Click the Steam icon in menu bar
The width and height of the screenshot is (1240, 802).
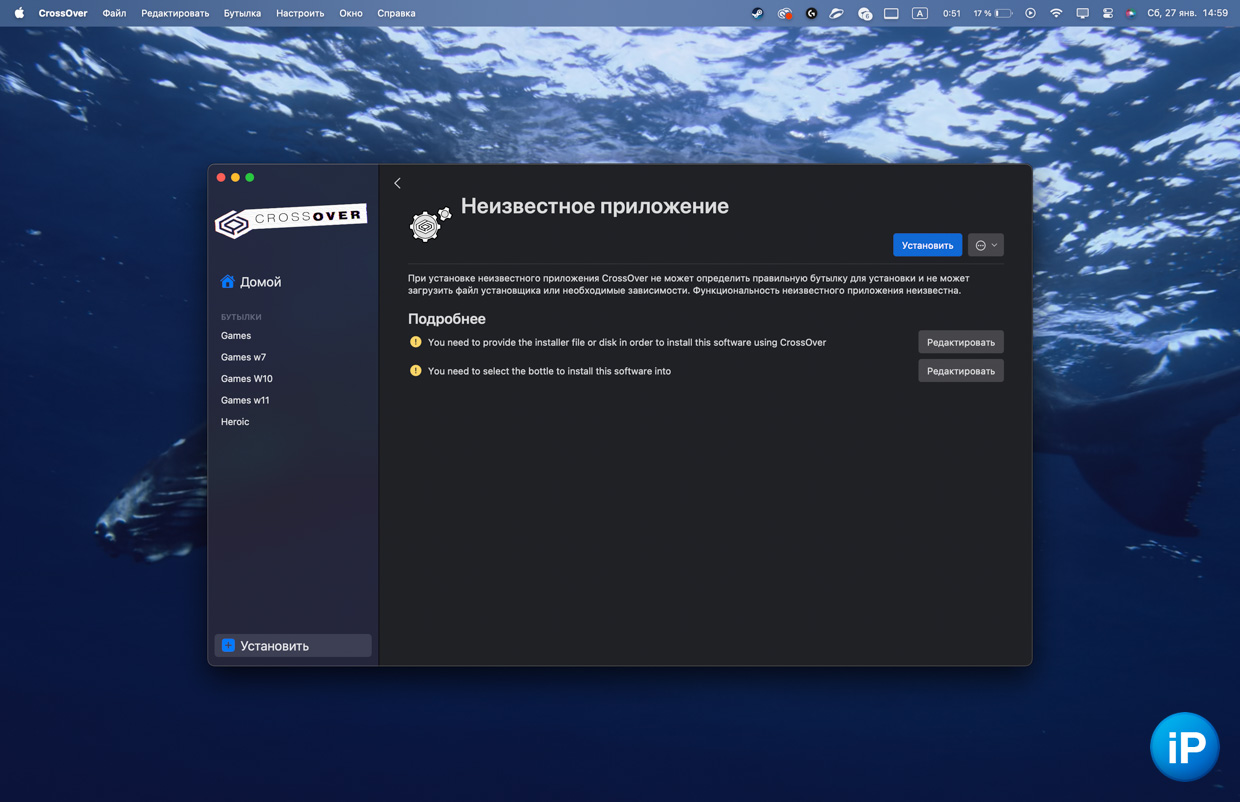757,13
